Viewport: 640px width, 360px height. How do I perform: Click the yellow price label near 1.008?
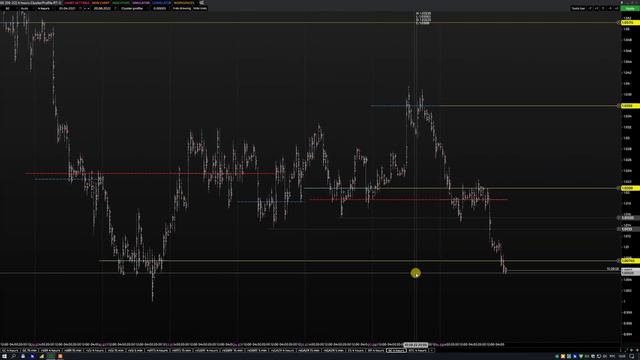(x=630, y=260)
